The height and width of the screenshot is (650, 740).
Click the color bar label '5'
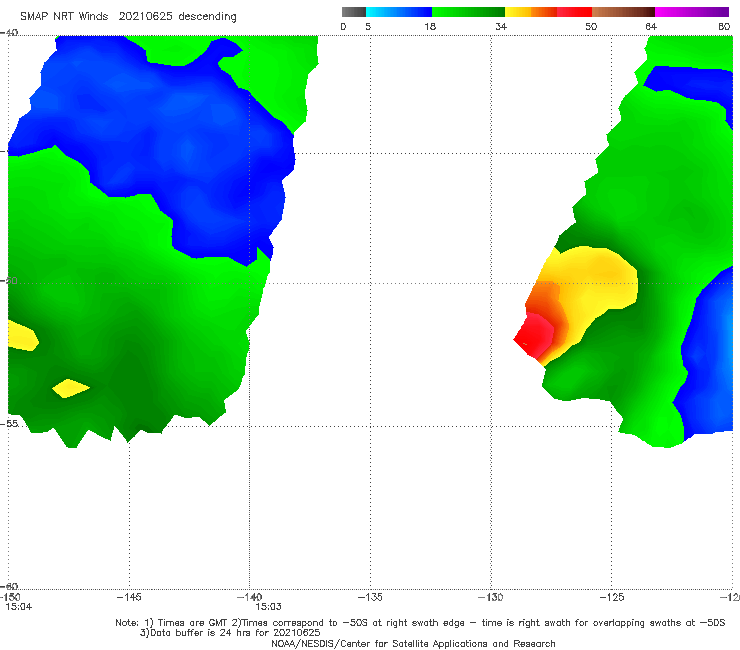[x=368, y=26]
